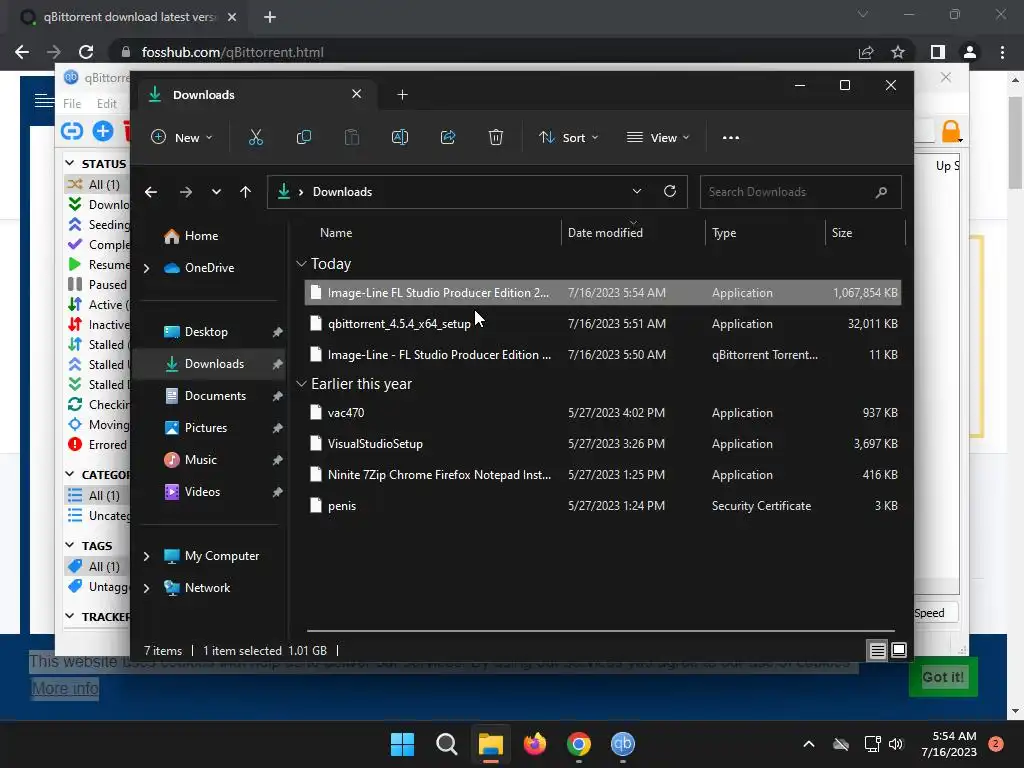Add a new Explorer tab with plus
Screen dimensions: 1024x768
(402, 95)
